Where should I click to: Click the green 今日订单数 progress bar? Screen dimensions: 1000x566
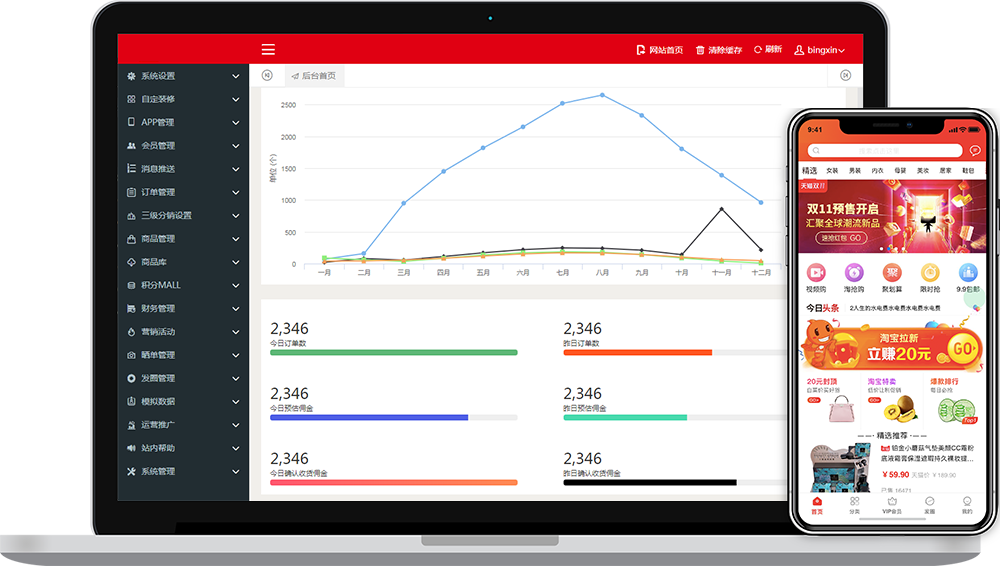click(x=394, y=352)
